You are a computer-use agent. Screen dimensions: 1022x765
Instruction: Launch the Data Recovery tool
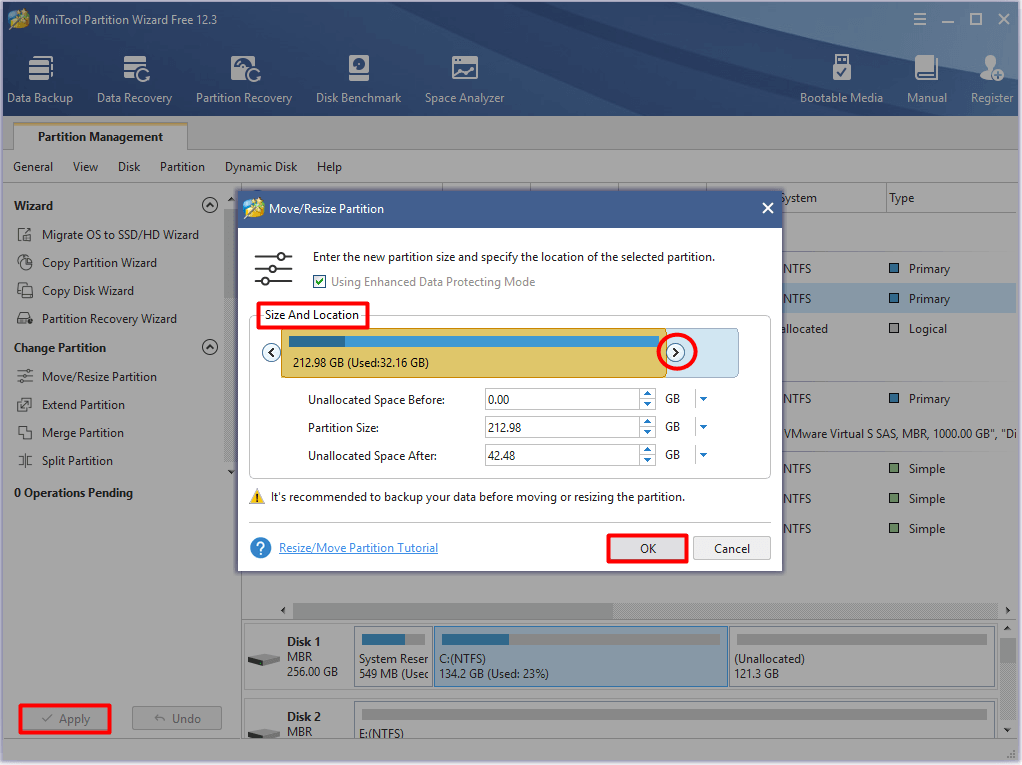tap(135, 79)
